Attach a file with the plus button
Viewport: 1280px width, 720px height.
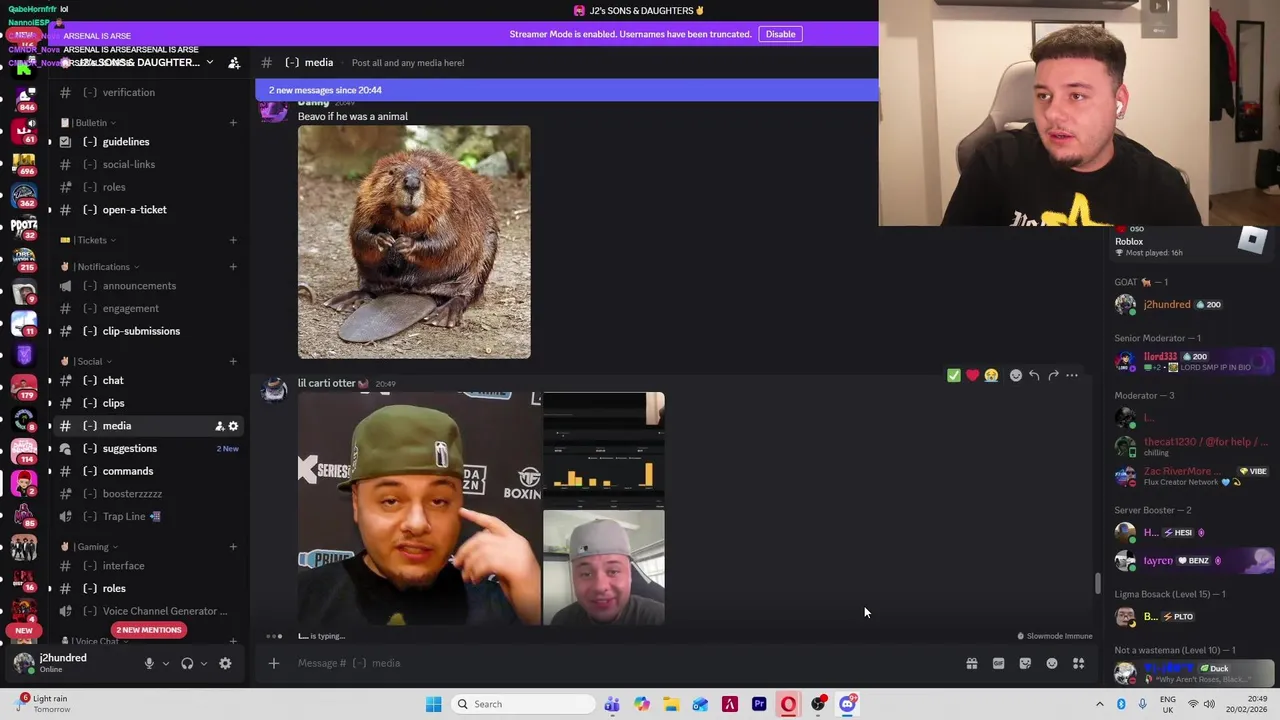273,663
